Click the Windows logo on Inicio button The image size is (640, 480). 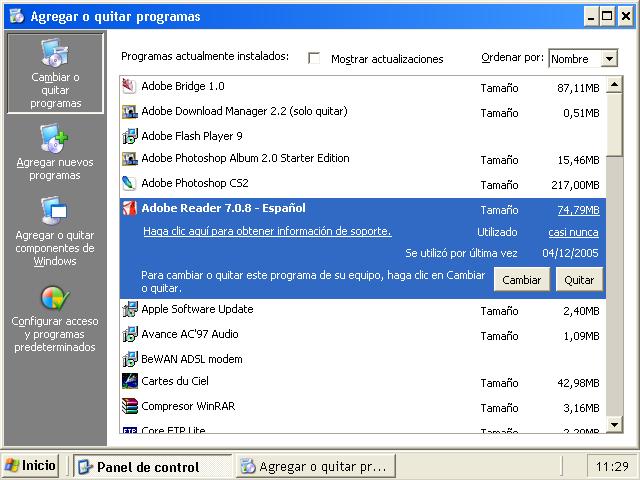pyautogui.click(x=11, y=466)
